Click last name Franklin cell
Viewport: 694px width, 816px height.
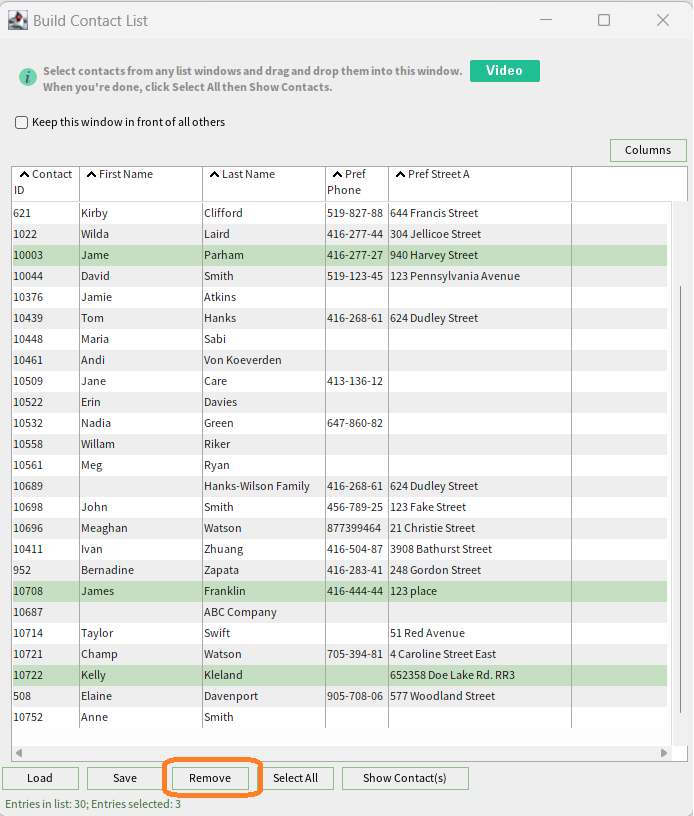click(264, 591)
